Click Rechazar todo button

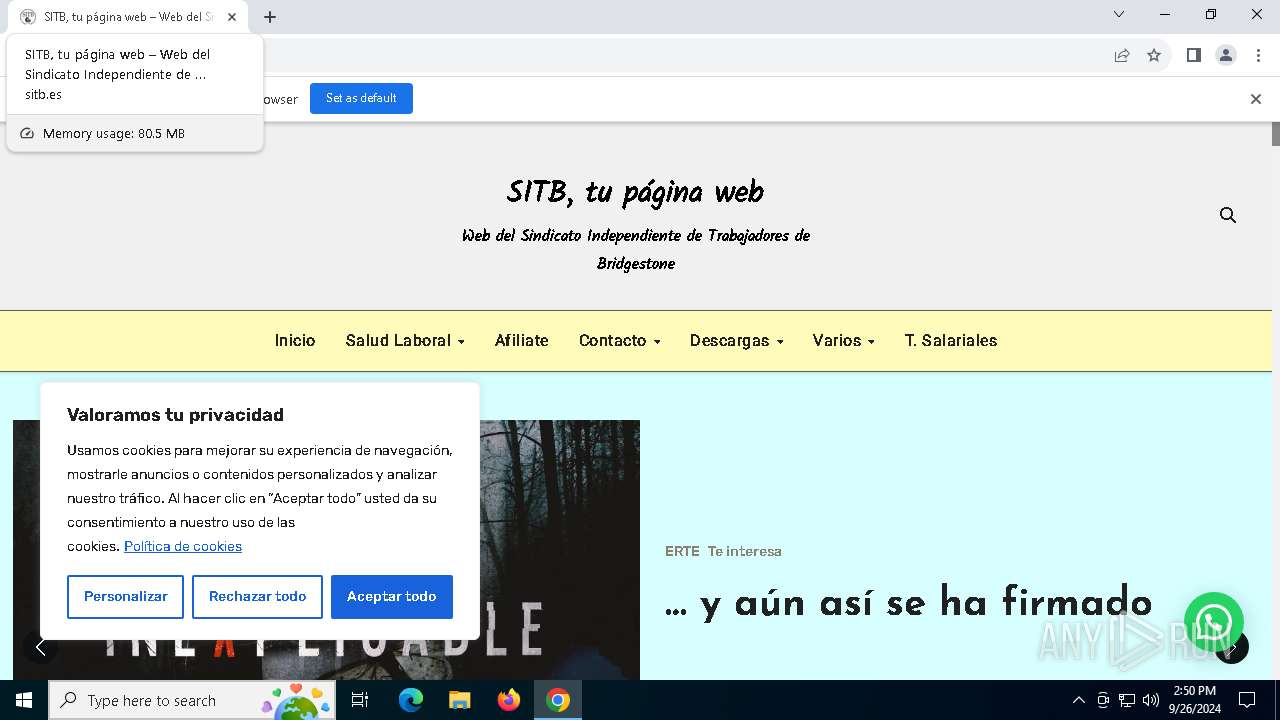257,597
